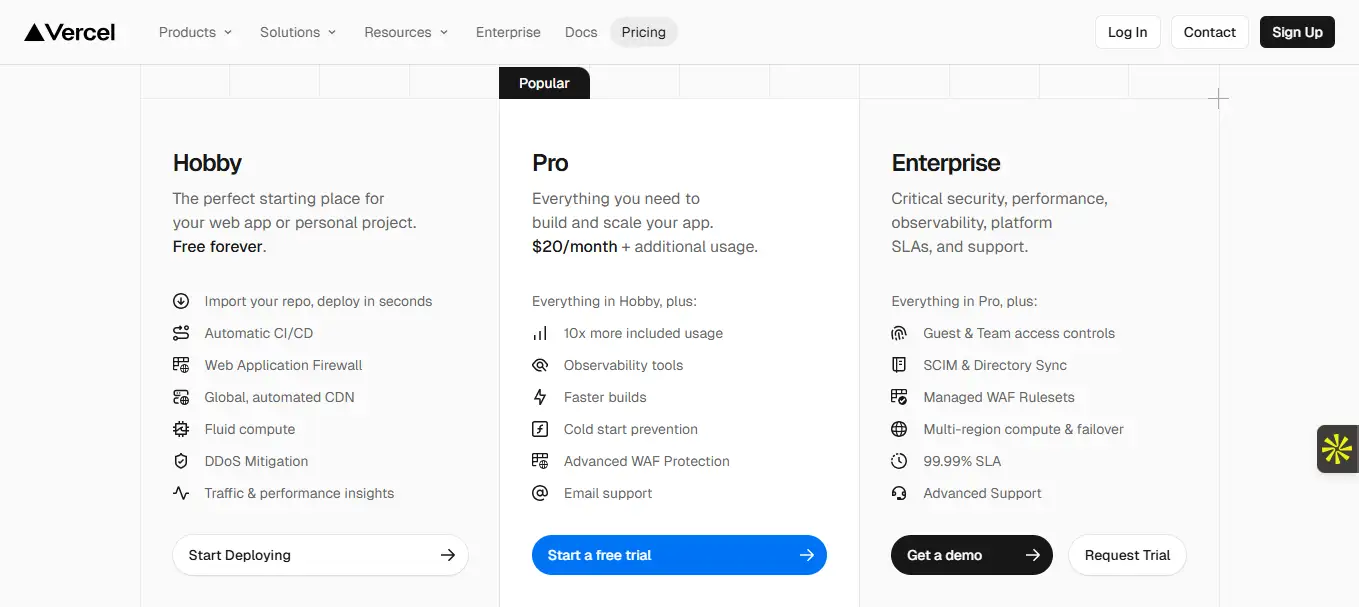The image size is (1359, 607).
Task: Click the Observability tools eye icon
Action: tap(540, 365)
